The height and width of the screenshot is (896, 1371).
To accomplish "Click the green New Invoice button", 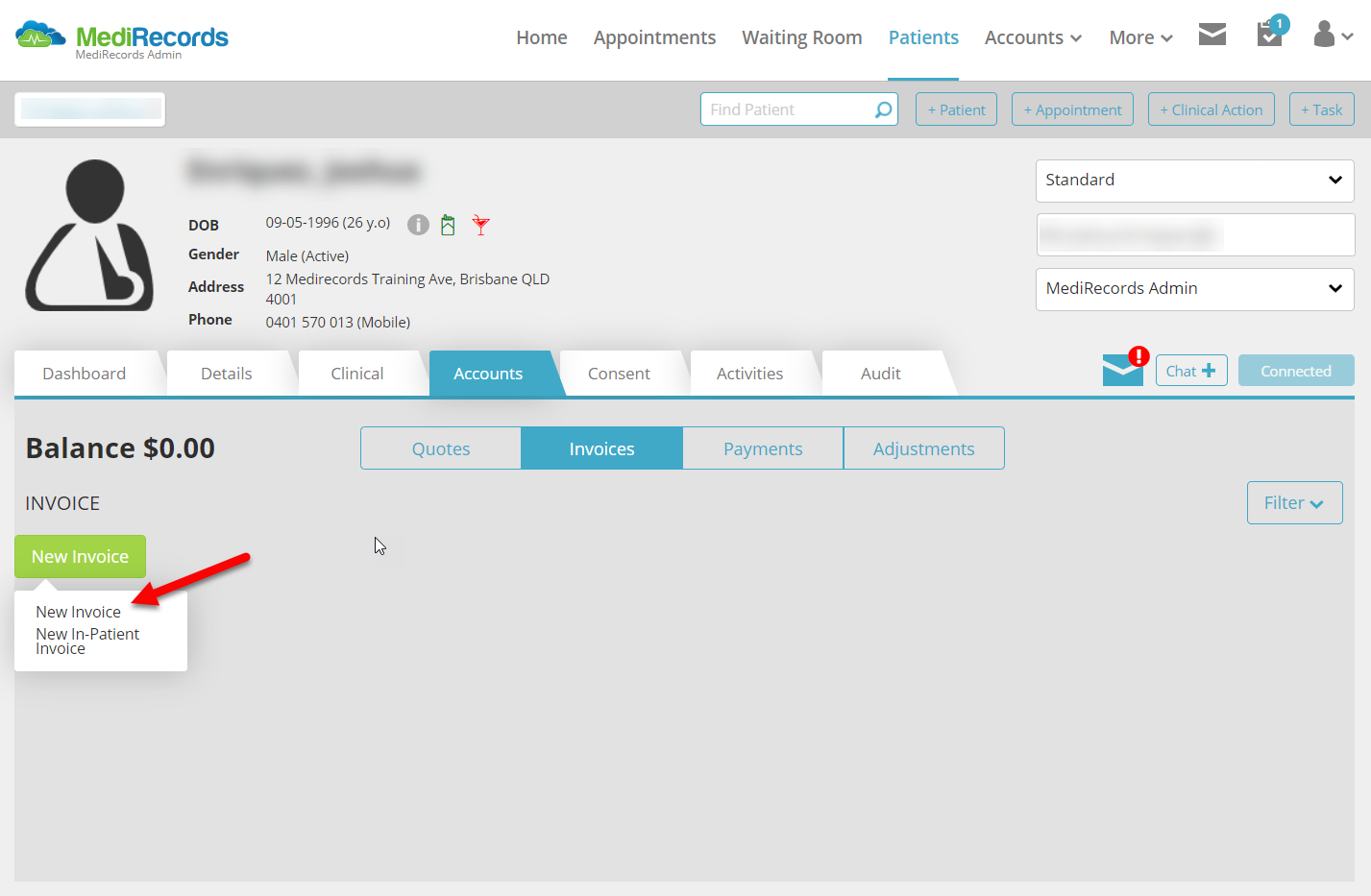I will (80, 557).
